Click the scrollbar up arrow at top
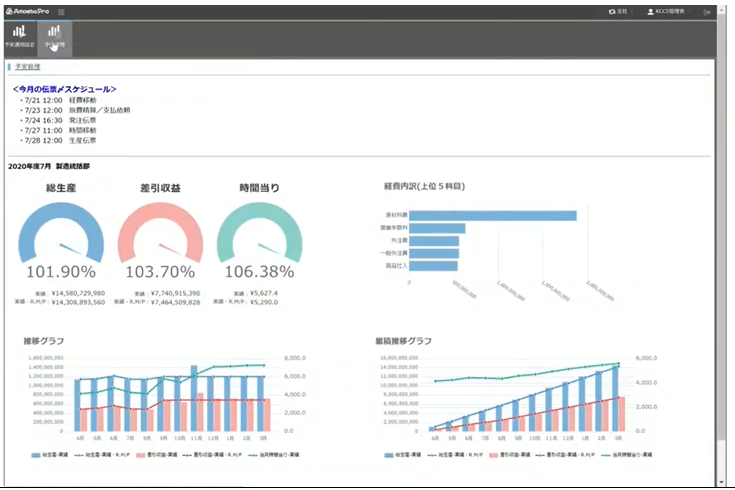735x490 pixels. (x=721, y=9)
